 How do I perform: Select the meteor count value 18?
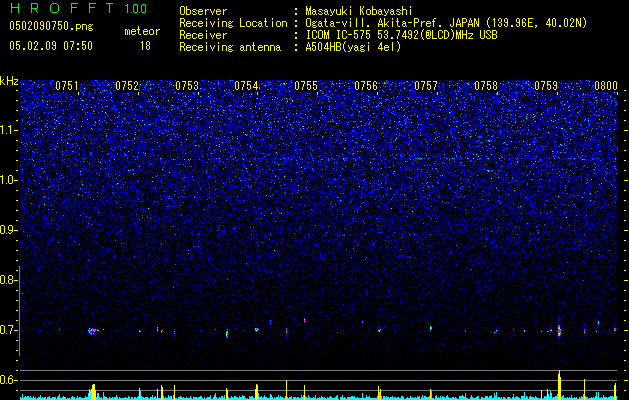tap(145, 46)
